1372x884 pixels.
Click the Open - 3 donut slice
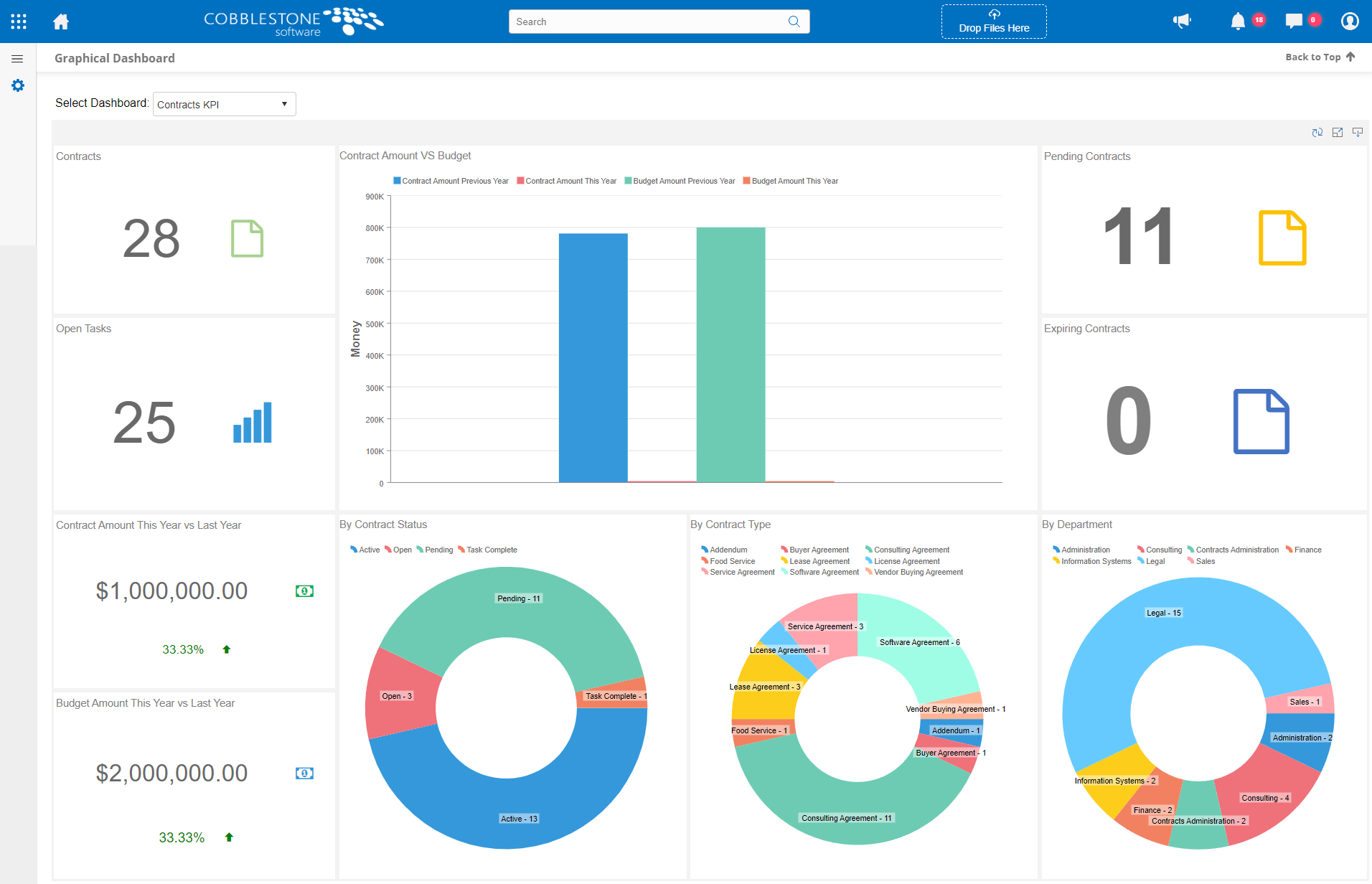click(397, 696)
